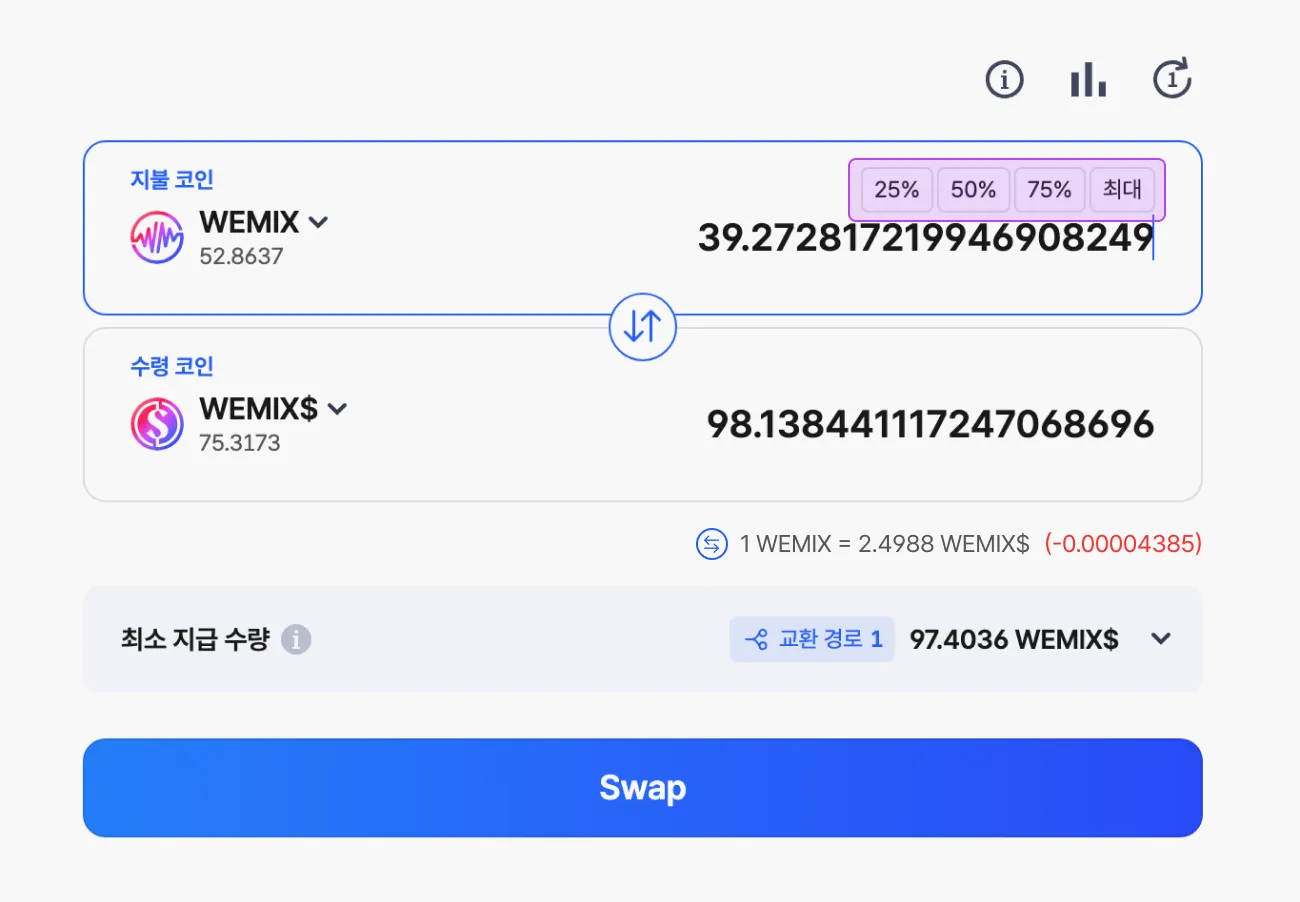Screen dimensions: 1300x902
Task: Click the pay amount input field
Action: (x=926, y=239)
